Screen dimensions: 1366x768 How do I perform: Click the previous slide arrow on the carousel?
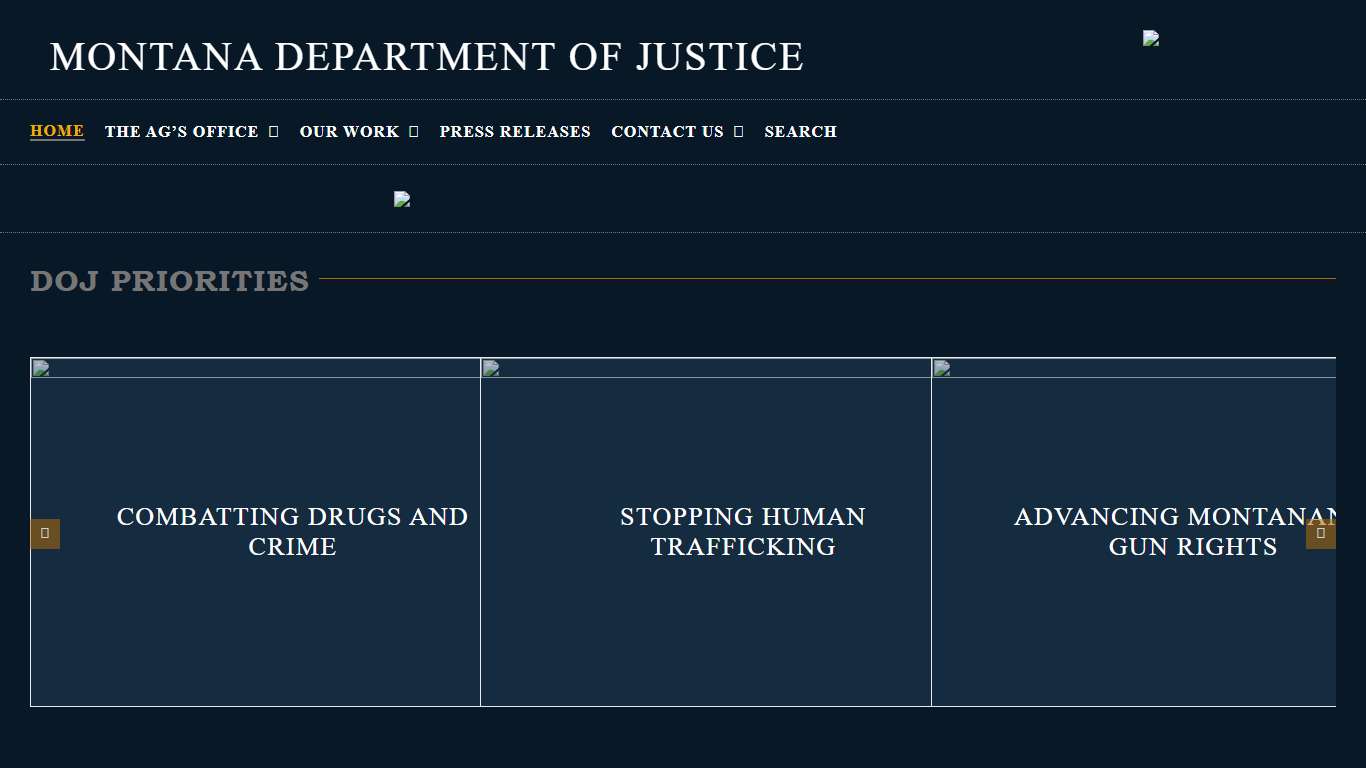pos(45,533)
